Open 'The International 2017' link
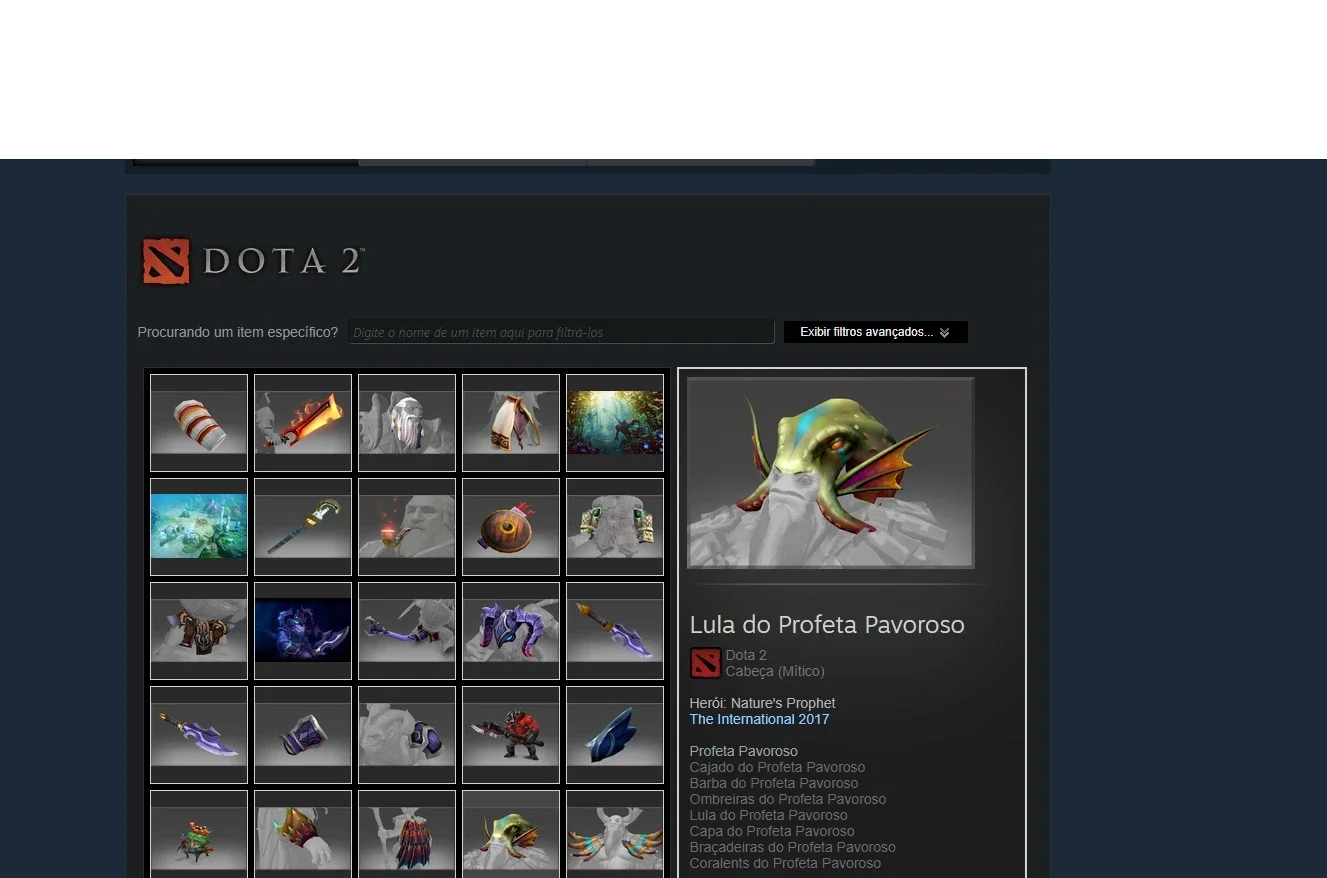 click(759, 719)
